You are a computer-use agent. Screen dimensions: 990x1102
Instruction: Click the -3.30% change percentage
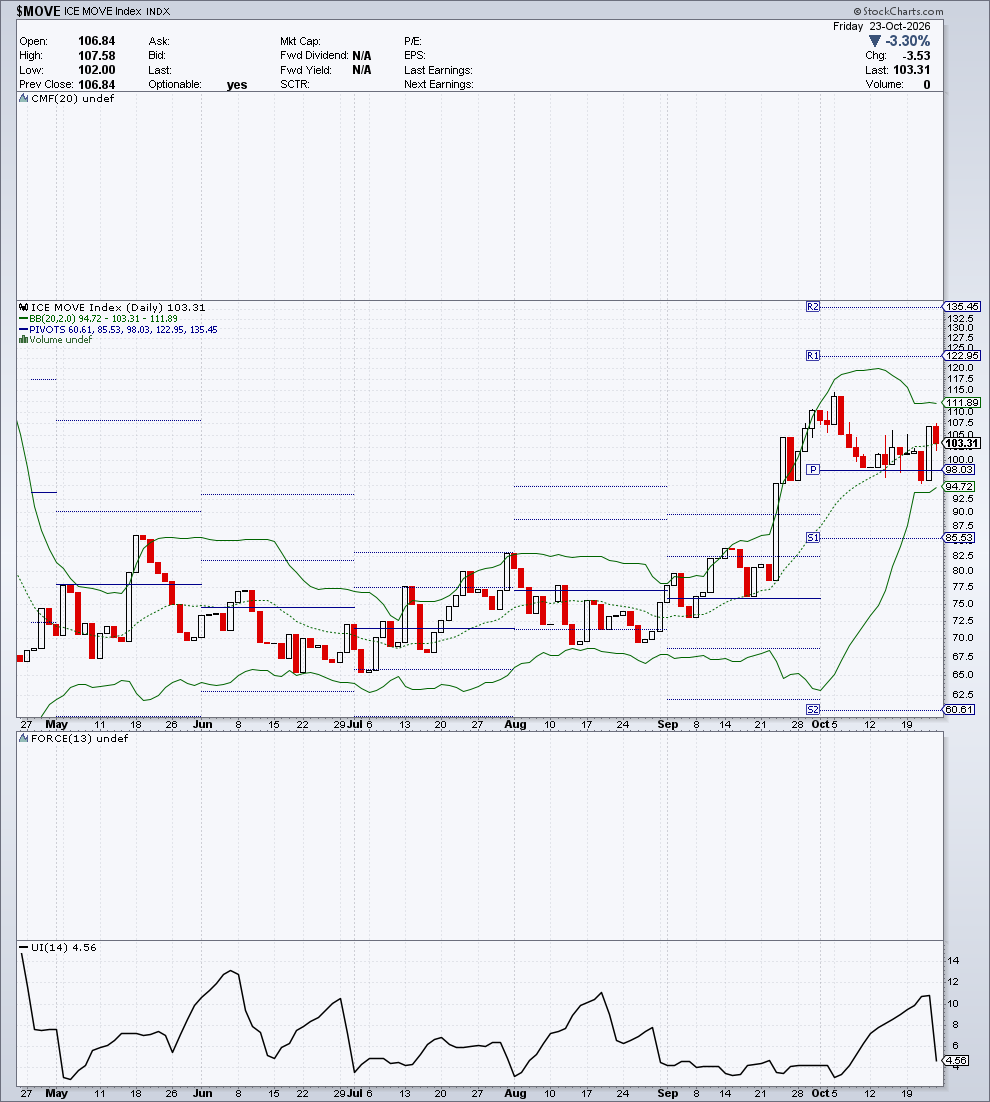(907, 41)
